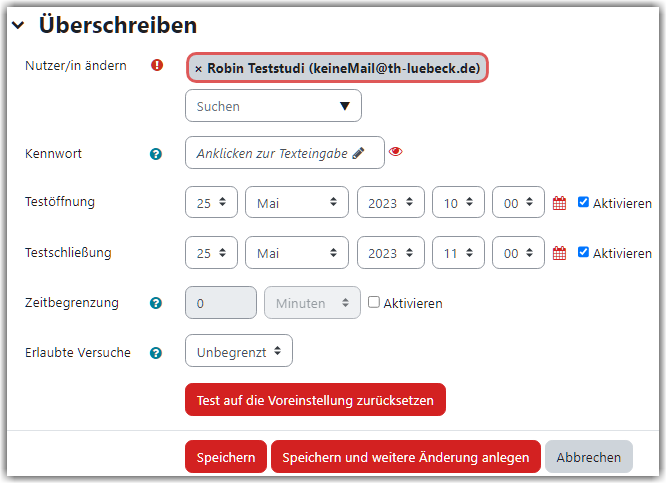
Task: Open calendar picker for Testschließung
Action: tap(559, 253)
